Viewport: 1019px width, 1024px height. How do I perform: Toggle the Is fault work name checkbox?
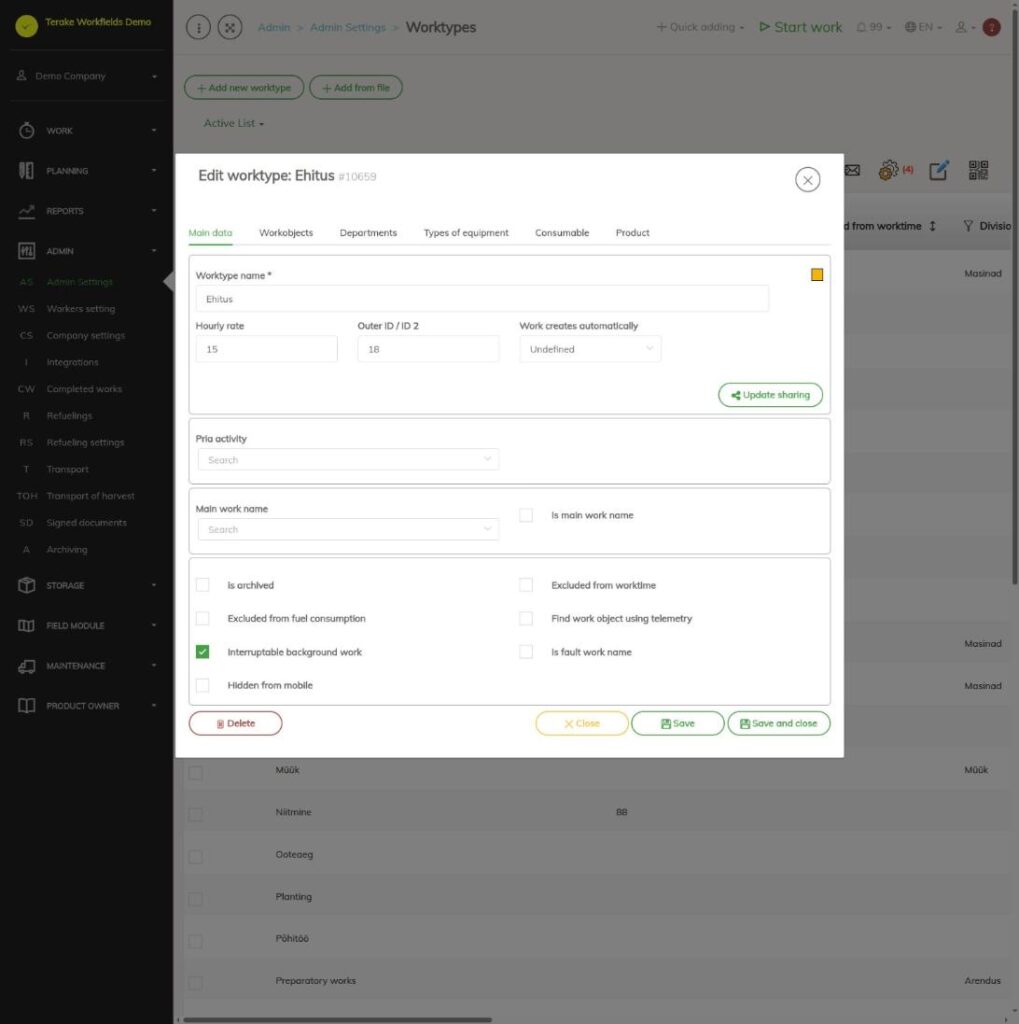526,652
